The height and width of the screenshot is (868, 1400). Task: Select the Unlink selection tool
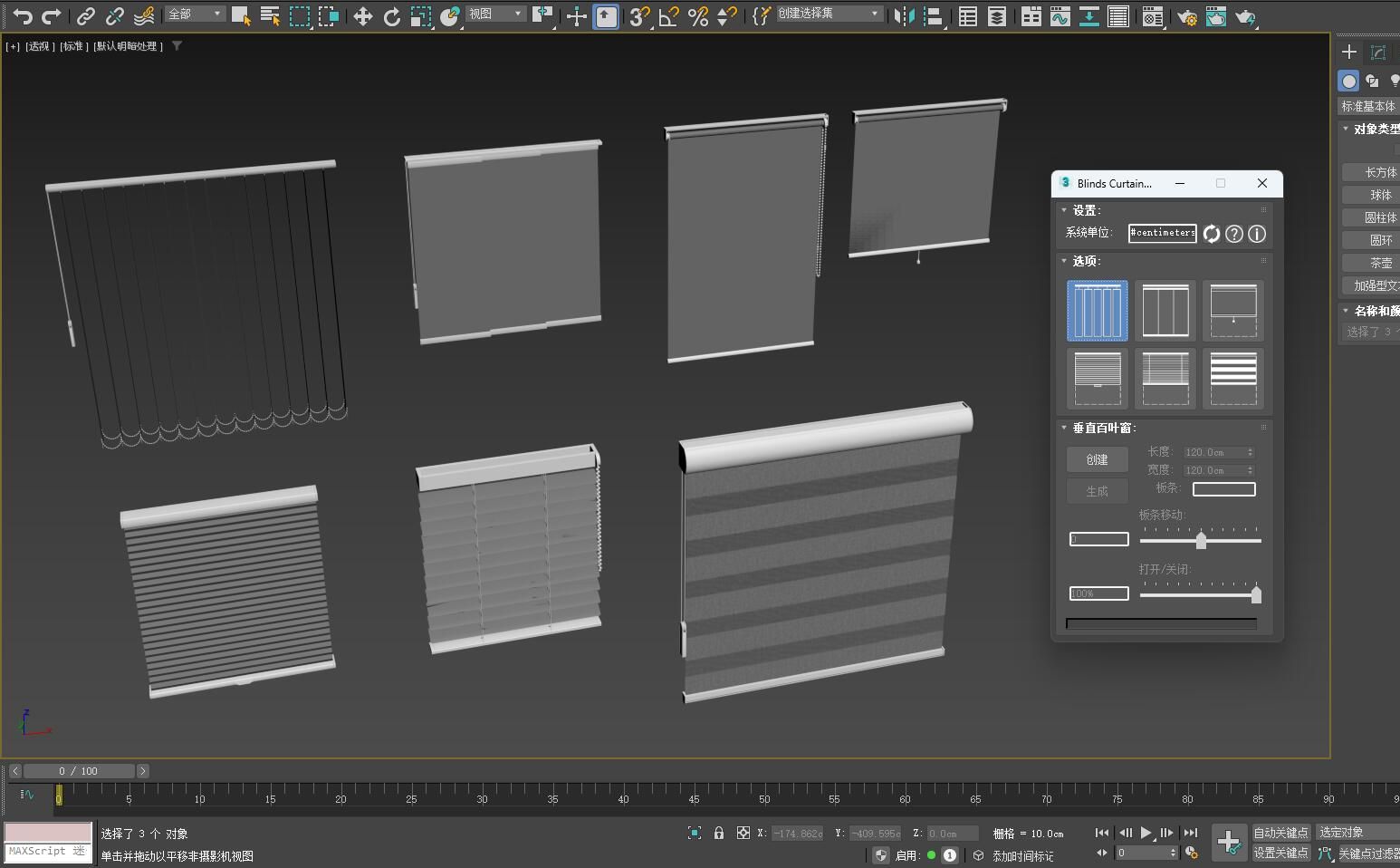point(115,15)
